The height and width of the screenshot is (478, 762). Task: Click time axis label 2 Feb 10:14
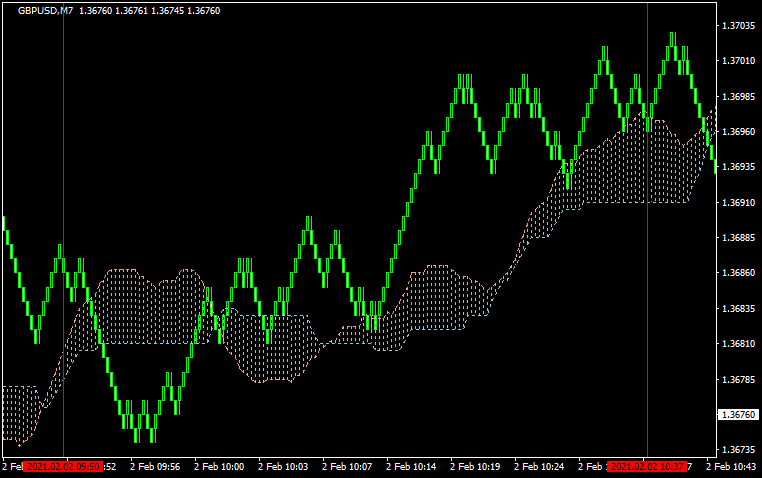411,467
